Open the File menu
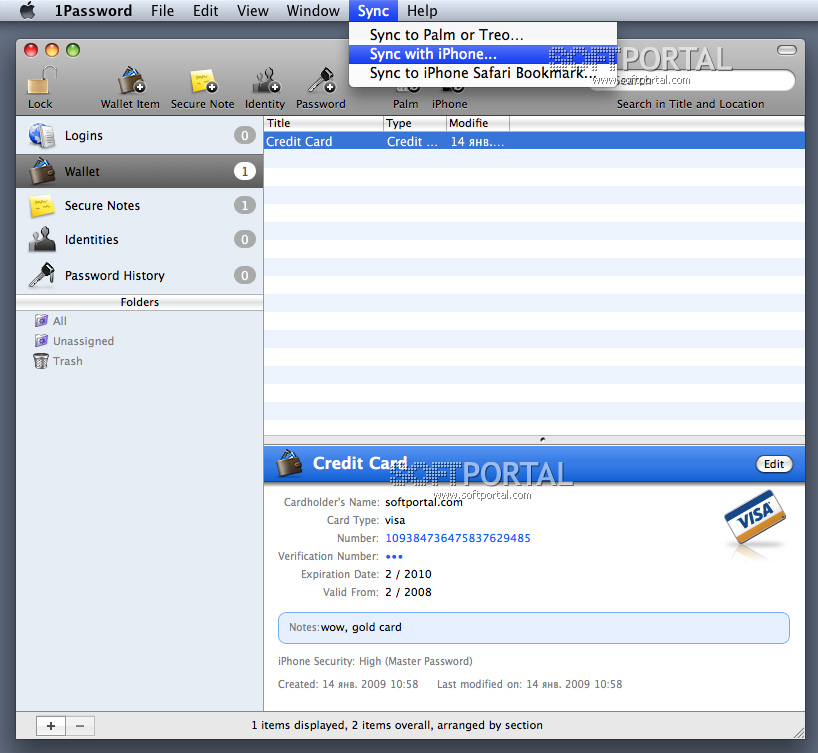 (162, 10)
